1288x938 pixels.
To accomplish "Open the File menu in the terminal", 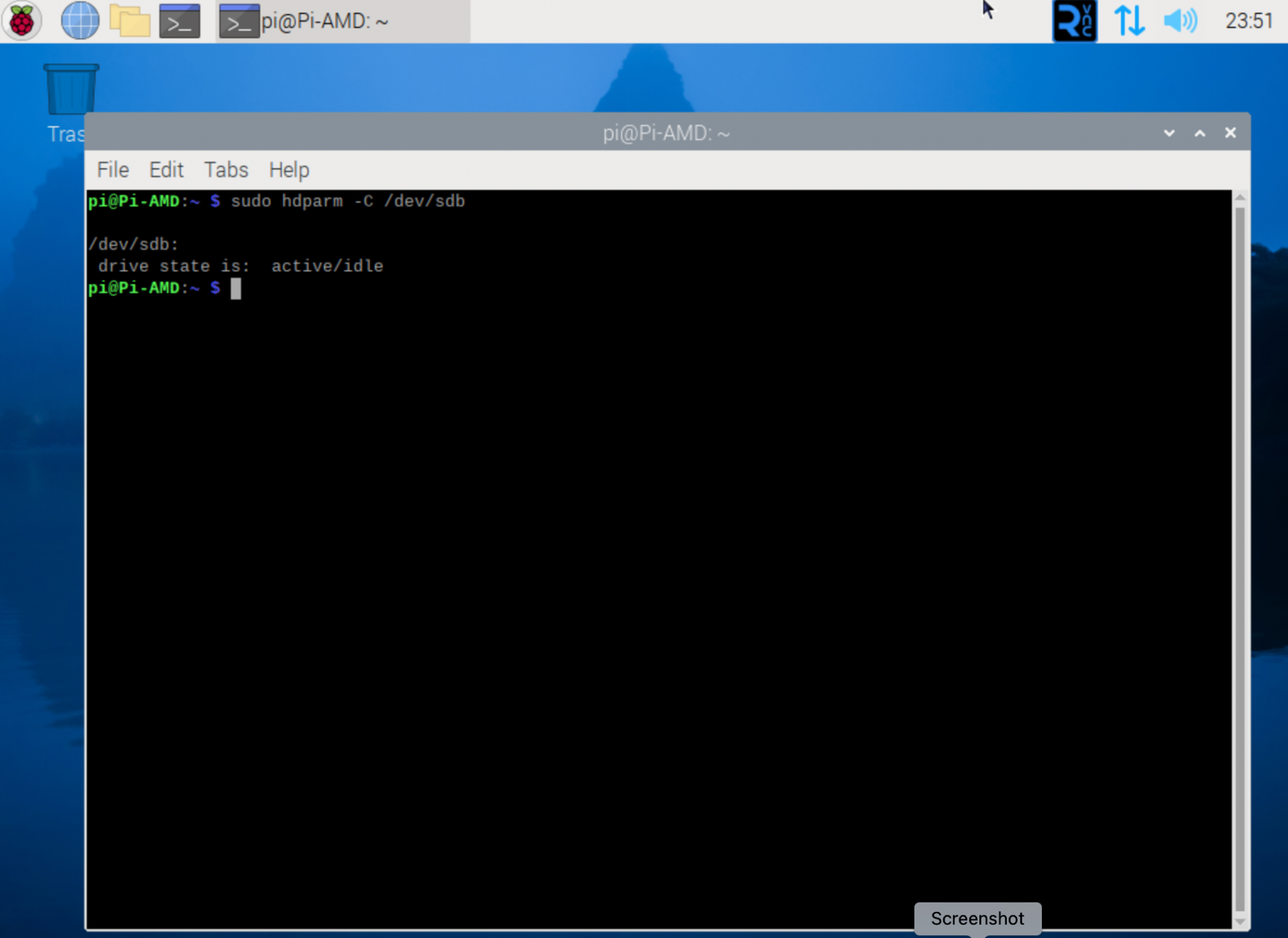I will [x=112, y=170].
